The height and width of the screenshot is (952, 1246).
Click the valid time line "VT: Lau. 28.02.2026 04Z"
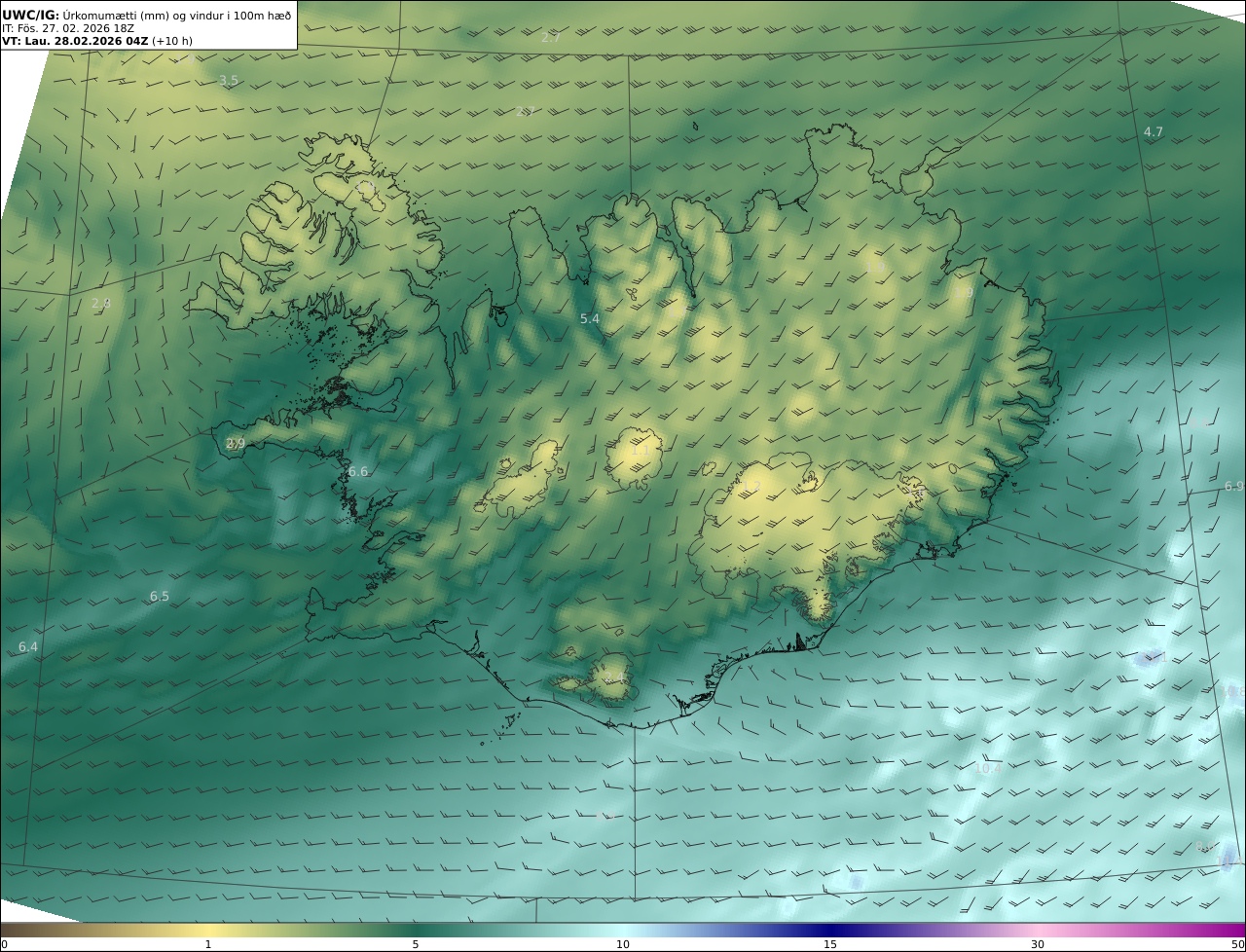pos(75,42)
